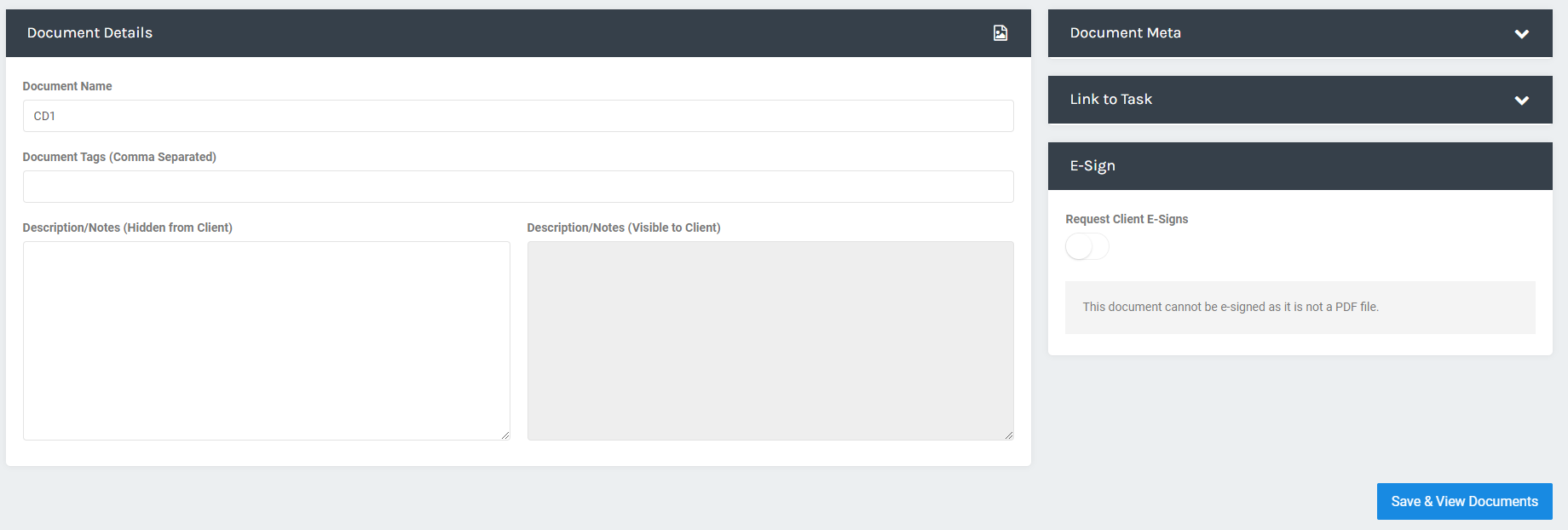Click resize handle of visible notes textarea
This screenshot has height=530, width=1568.
[x=1009, y=435]
